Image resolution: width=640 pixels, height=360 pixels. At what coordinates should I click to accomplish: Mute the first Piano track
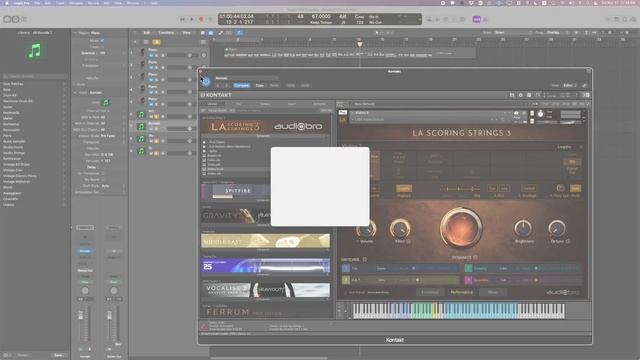[151, 55]
